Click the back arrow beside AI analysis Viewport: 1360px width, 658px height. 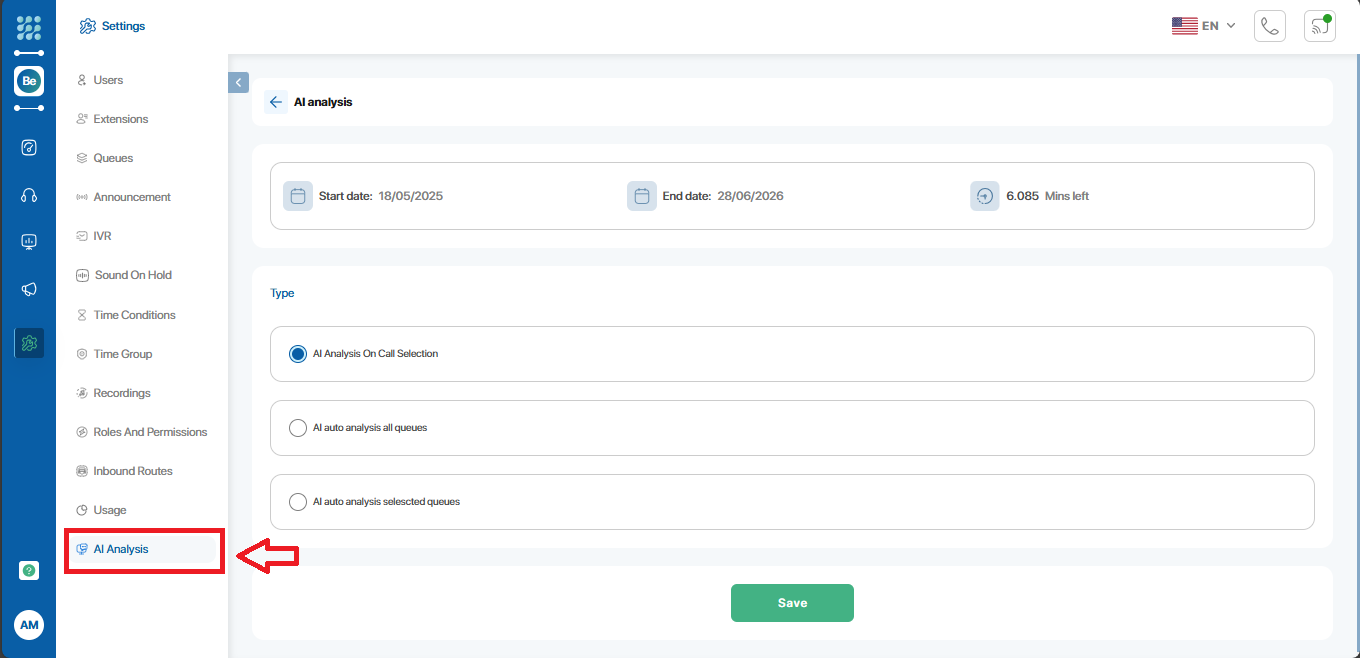276,102
